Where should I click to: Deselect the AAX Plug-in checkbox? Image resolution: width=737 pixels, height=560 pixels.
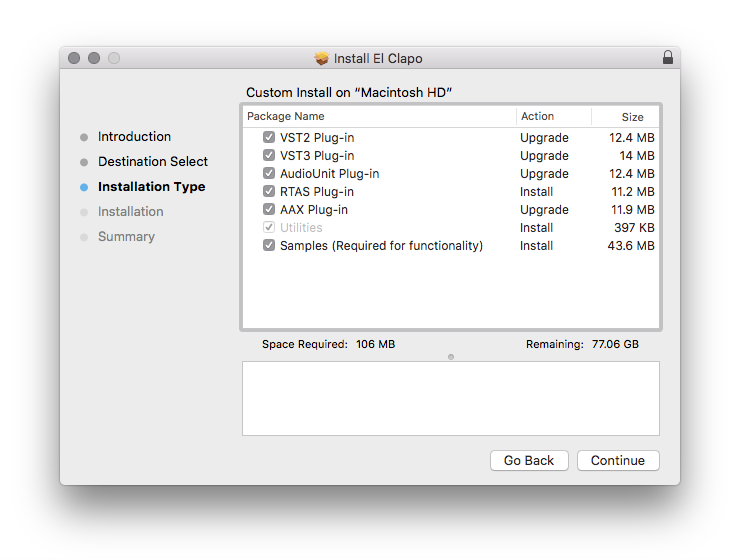(269, 210)
